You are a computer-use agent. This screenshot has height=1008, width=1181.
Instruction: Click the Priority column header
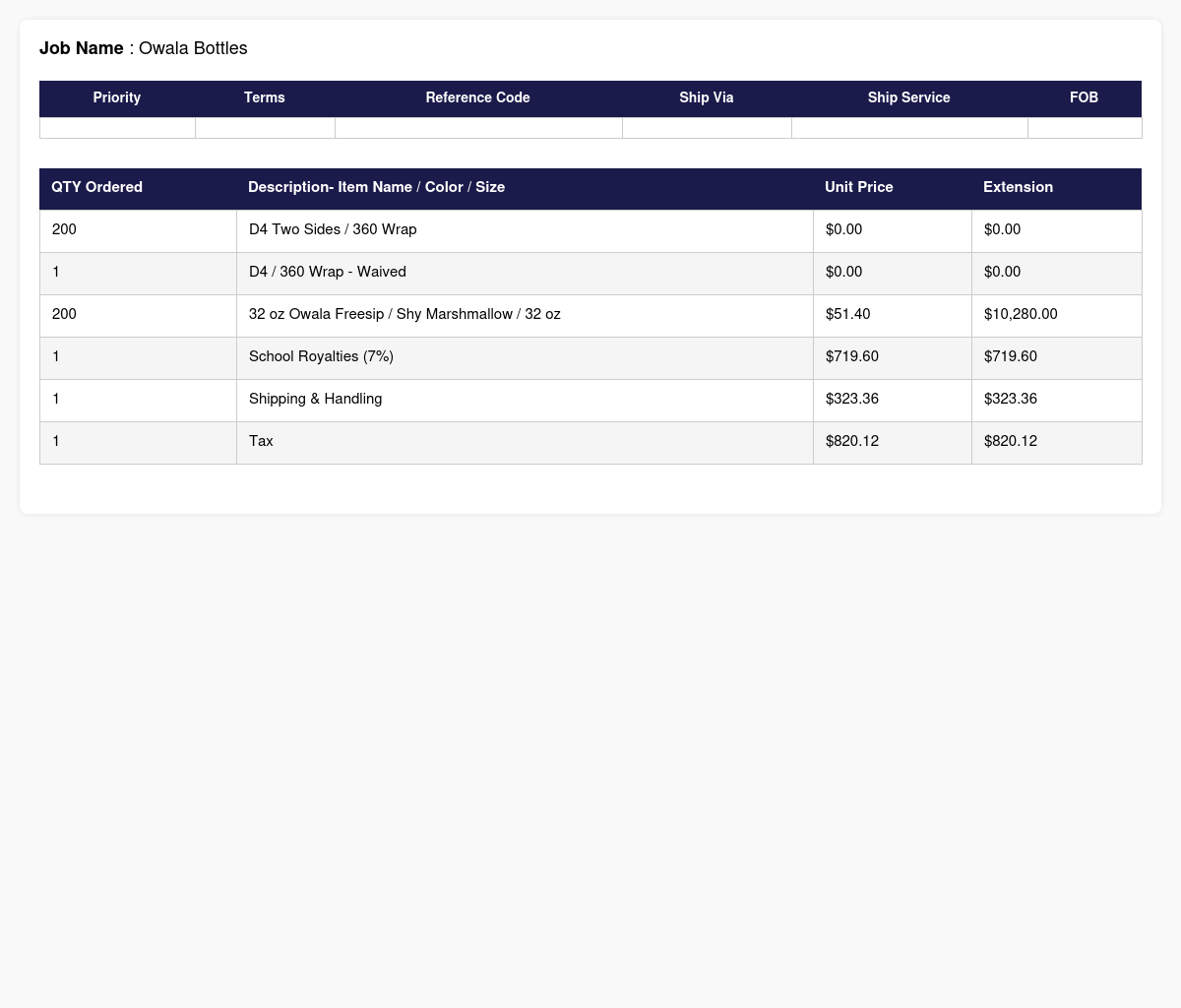[x=117, y=98]
